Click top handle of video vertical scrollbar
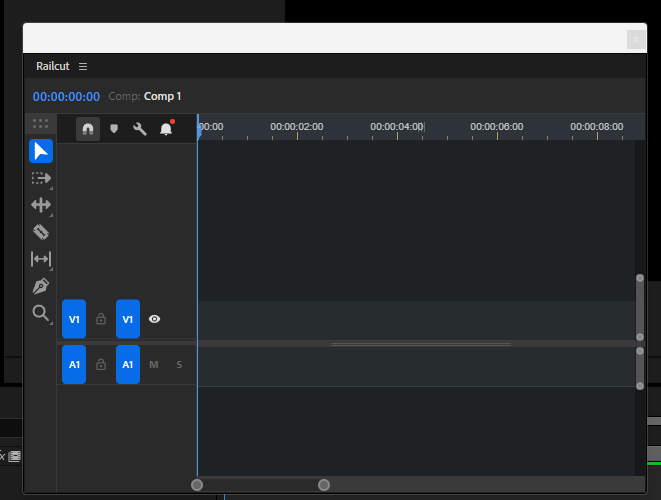Screen dimensions: 661x500 click(640, 278)
